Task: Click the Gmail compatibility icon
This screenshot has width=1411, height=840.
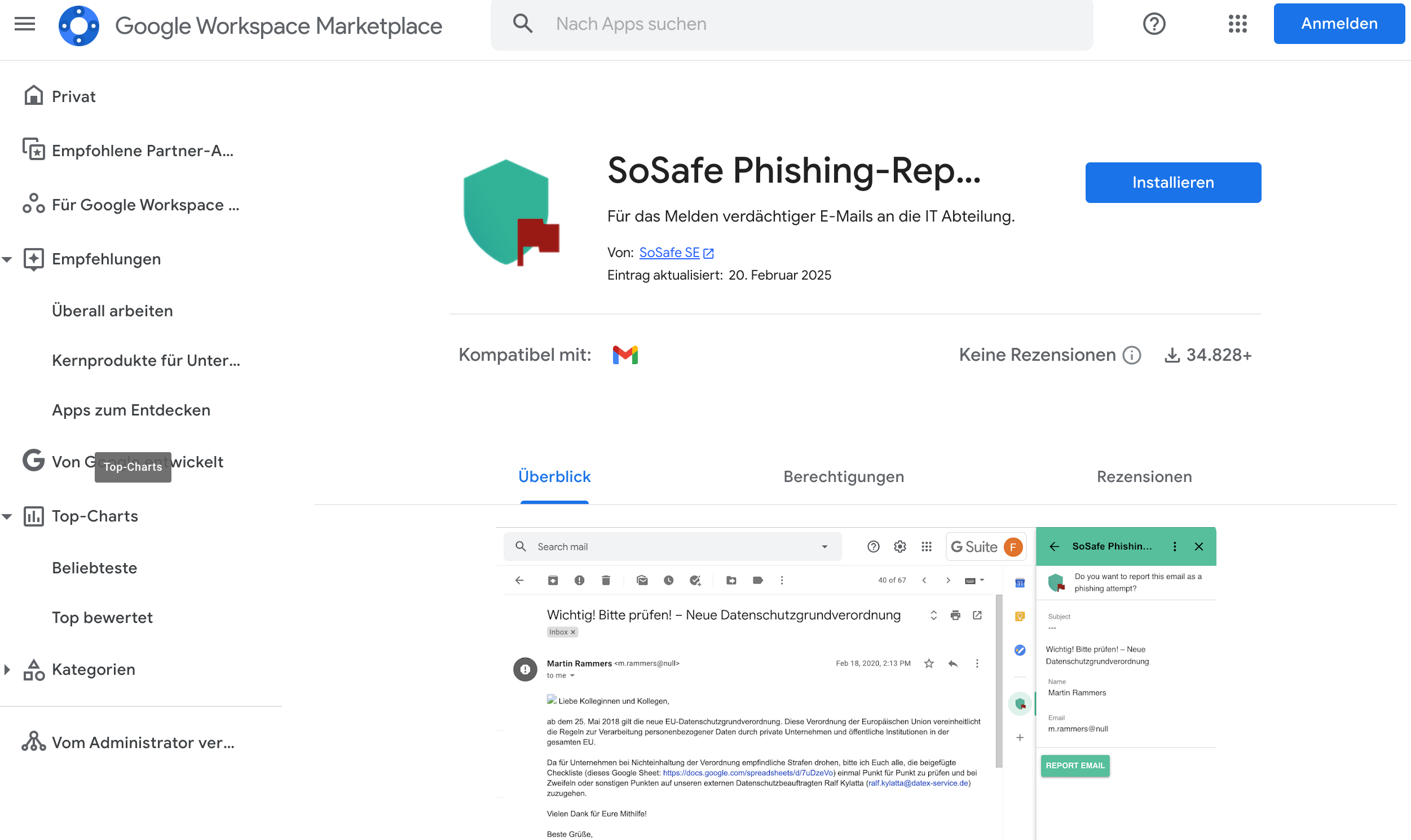Action: [625, 355]
